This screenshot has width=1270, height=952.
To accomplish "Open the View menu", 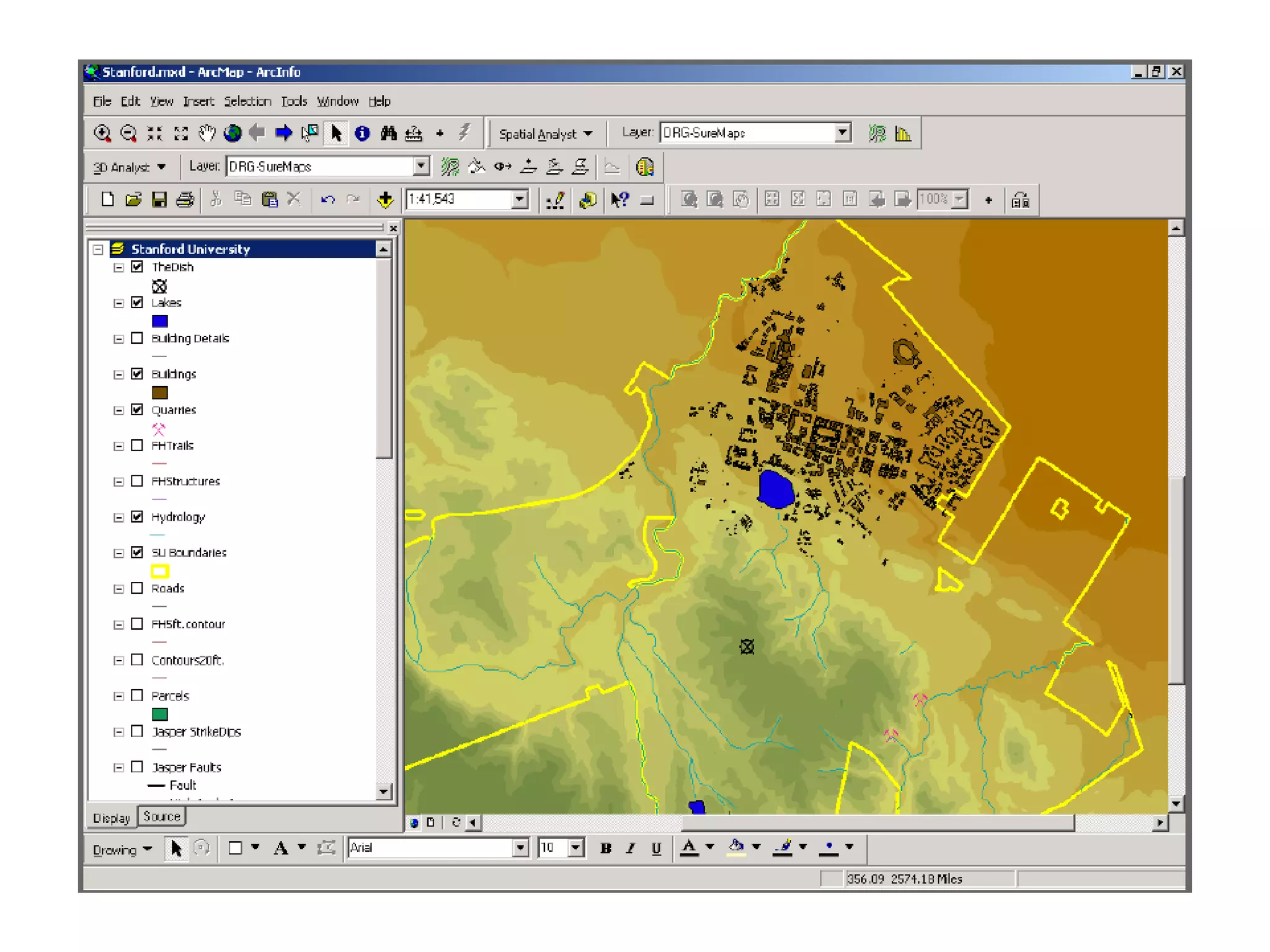I will pyautogui.click(x=161, y=101).
